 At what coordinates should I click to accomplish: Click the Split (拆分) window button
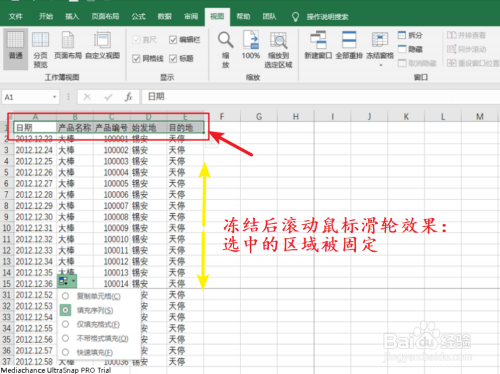410,35
